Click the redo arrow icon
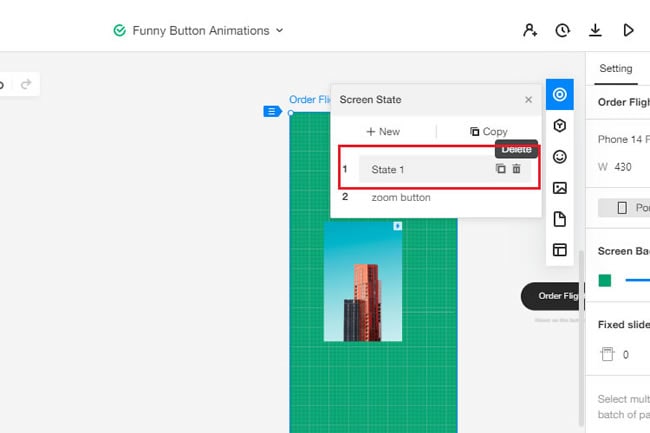Image resolution: width=650 pixels, height=433 pixels. (x=26, y=84)
